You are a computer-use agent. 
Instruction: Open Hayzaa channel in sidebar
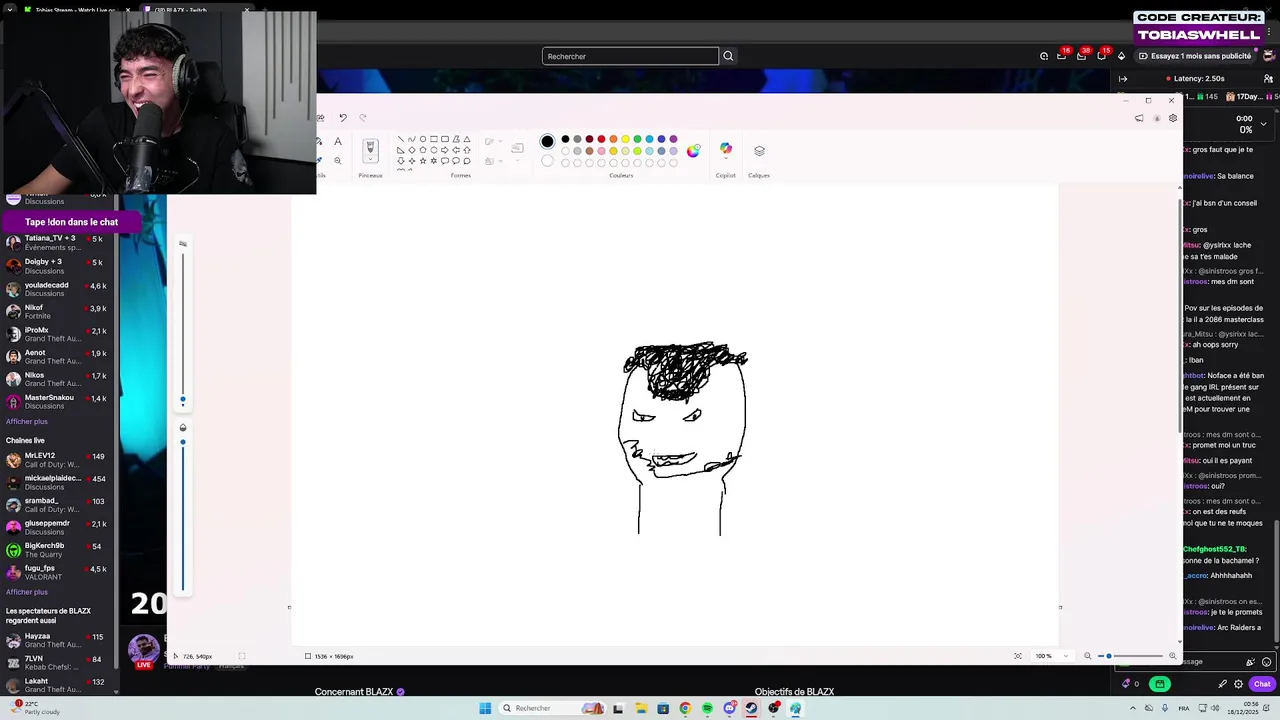tap(58, 640)
